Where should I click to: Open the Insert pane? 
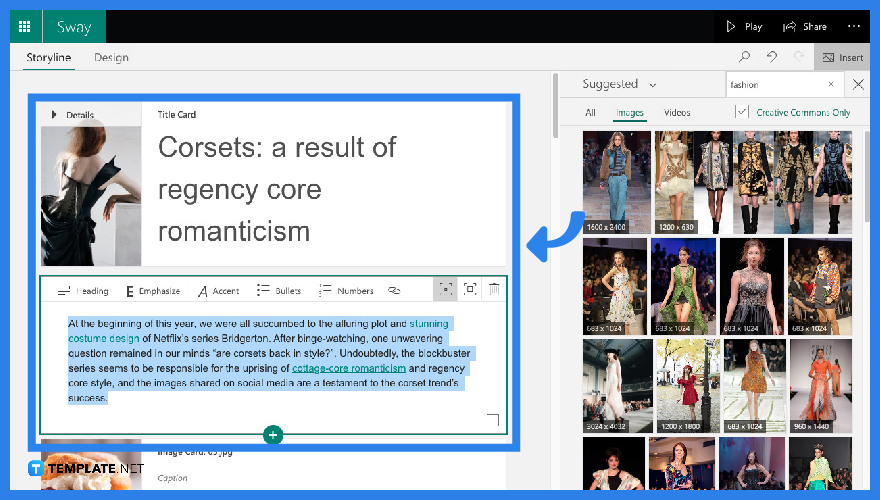pos(842,57)
